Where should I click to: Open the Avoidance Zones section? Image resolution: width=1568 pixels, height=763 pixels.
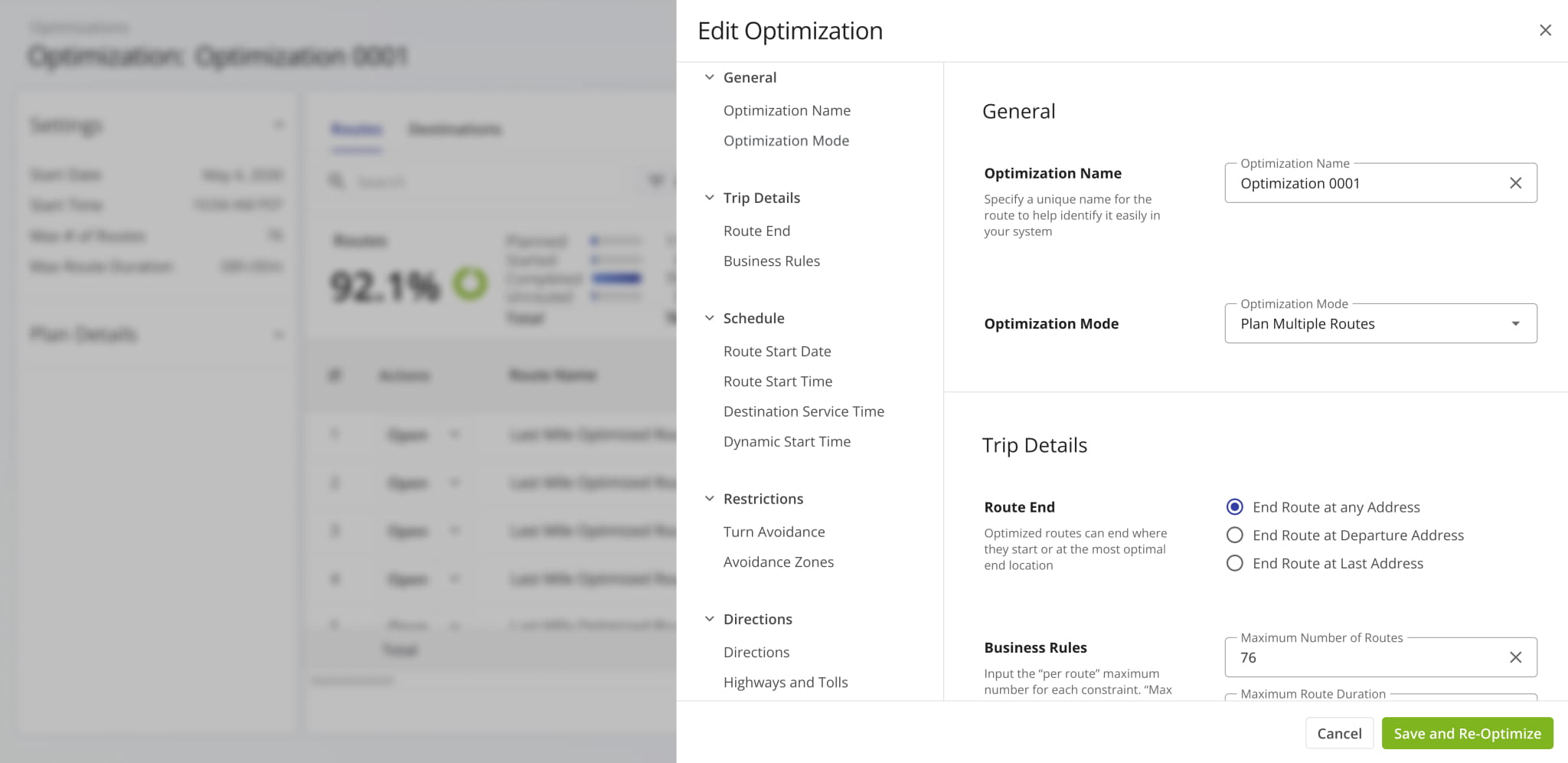coord(778,562)
